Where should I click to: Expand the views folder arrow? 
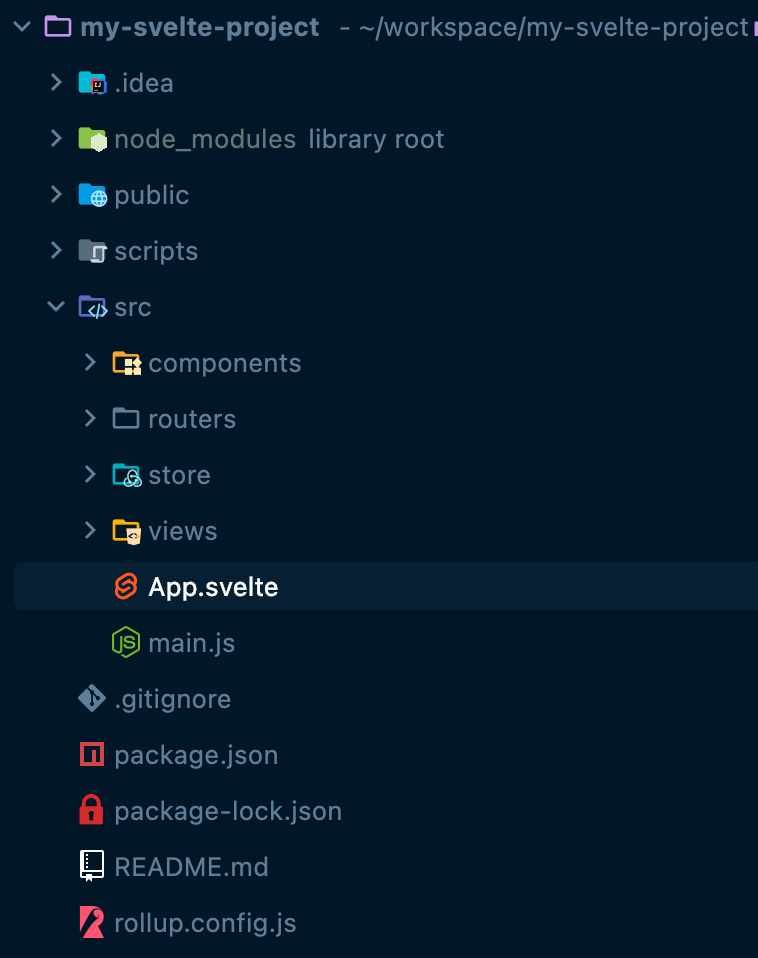(90, 530)
